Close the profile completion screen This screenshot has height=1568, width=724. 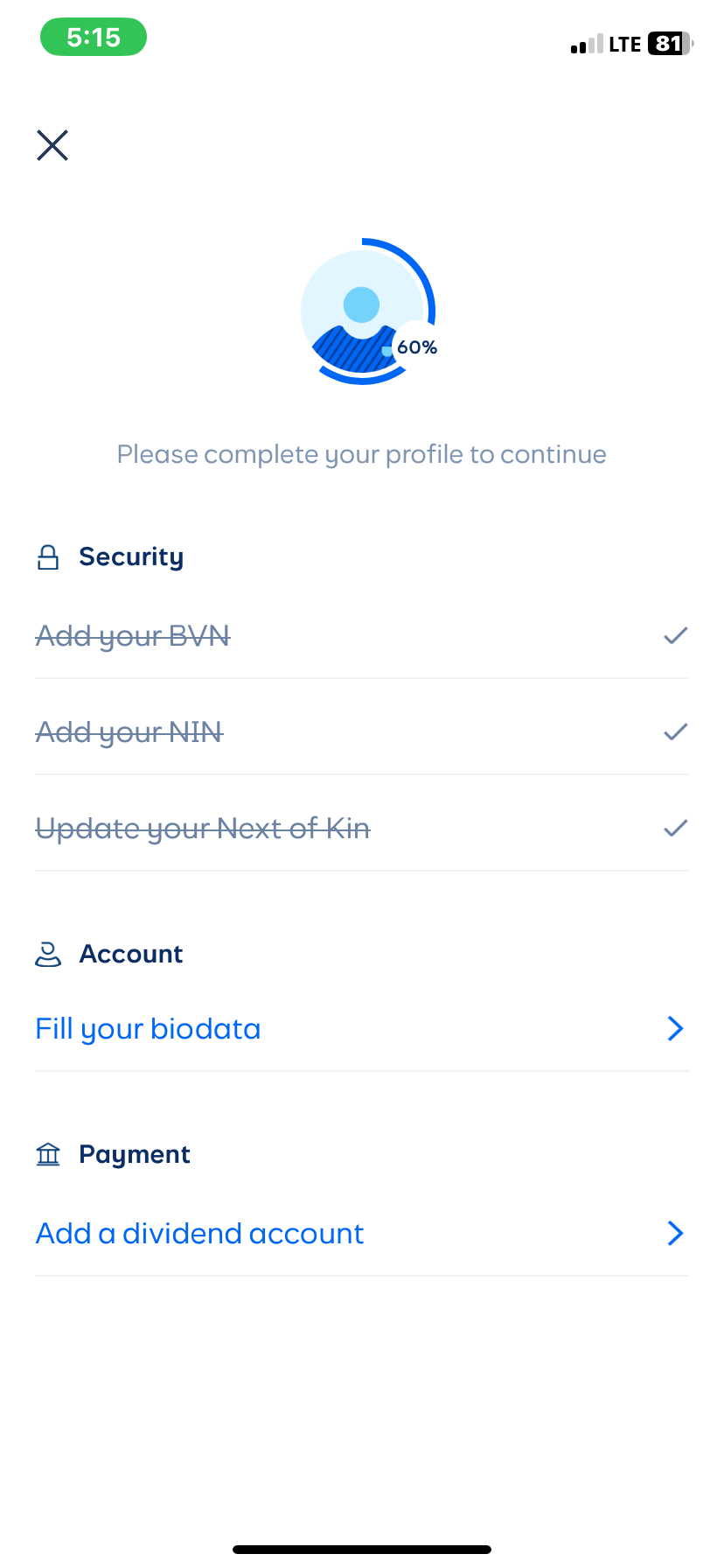[x=52, y=145]
